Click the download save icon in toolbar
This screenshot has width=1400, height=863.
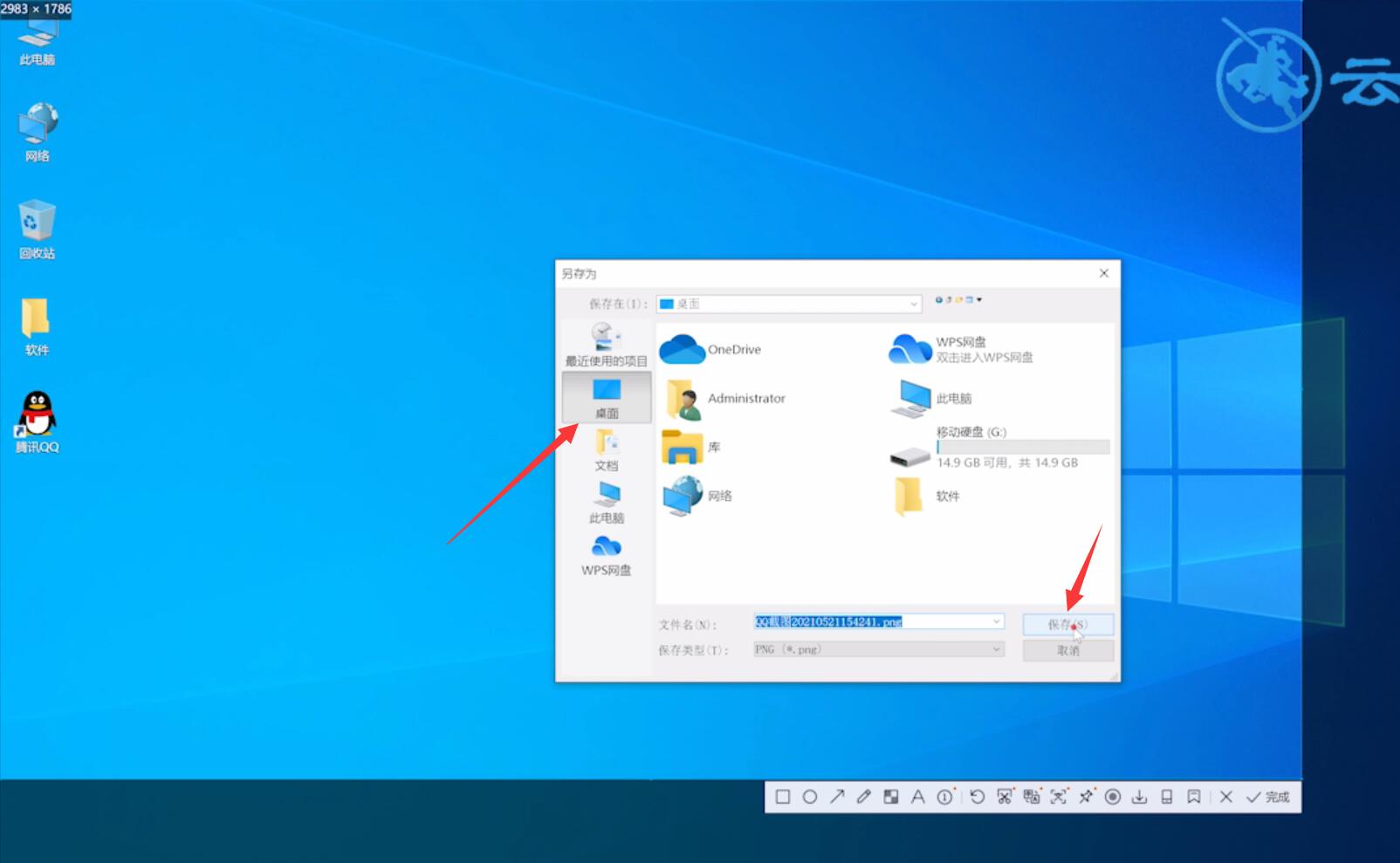pos(1140,797)
